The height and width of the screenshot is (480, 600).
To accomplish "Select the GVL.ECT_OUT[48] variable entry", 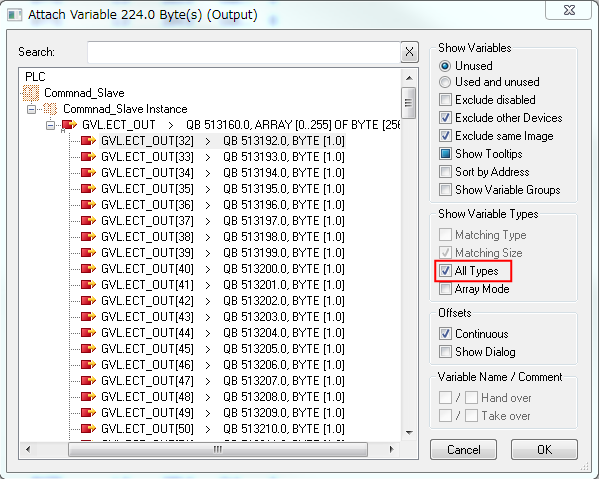I will point(147,397).
